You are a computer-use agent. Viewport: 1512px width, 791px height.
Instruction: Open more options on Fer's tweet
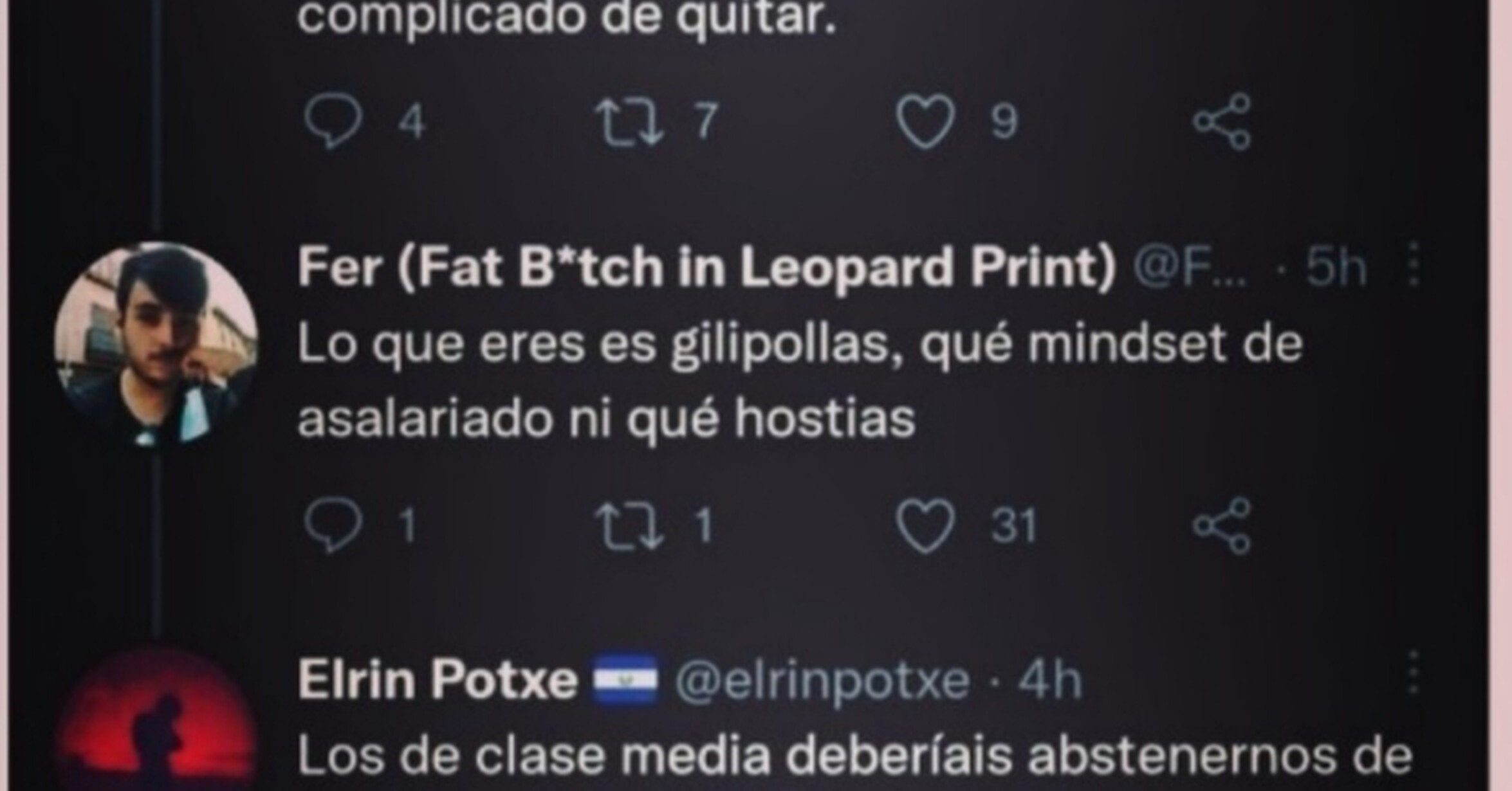point(1414,264)
